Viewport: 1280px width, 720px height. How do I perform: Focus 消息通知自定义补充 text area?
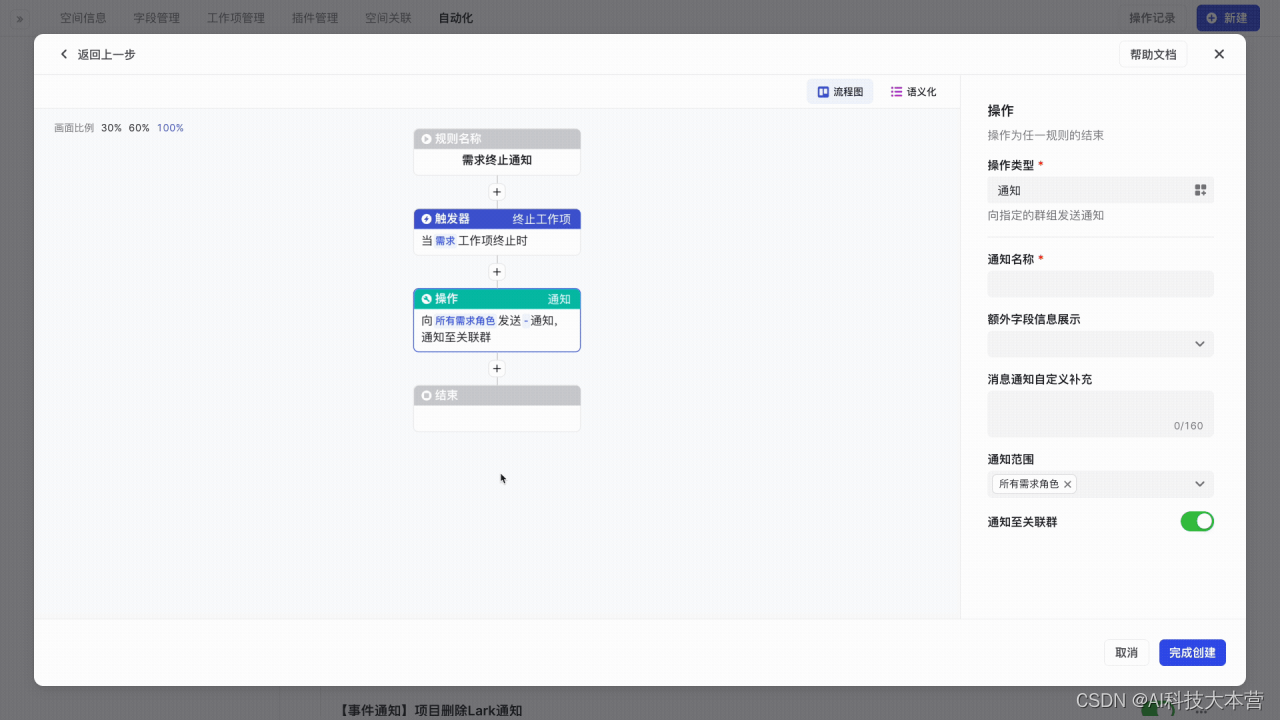tap(1100, 414)
